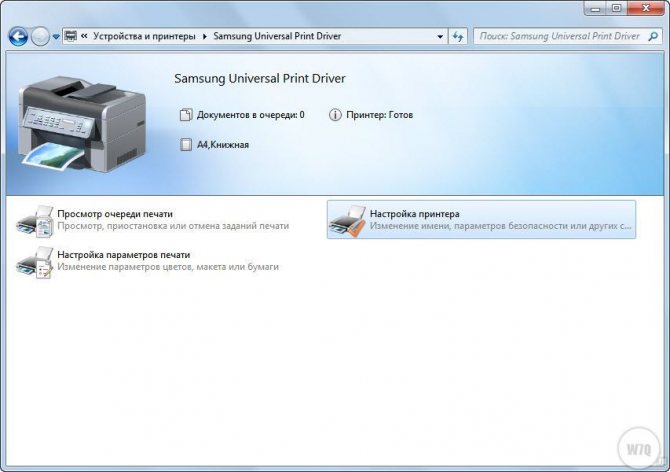
Task: Close the Samsung Universal Print Driver window
Action: point(646,8)
